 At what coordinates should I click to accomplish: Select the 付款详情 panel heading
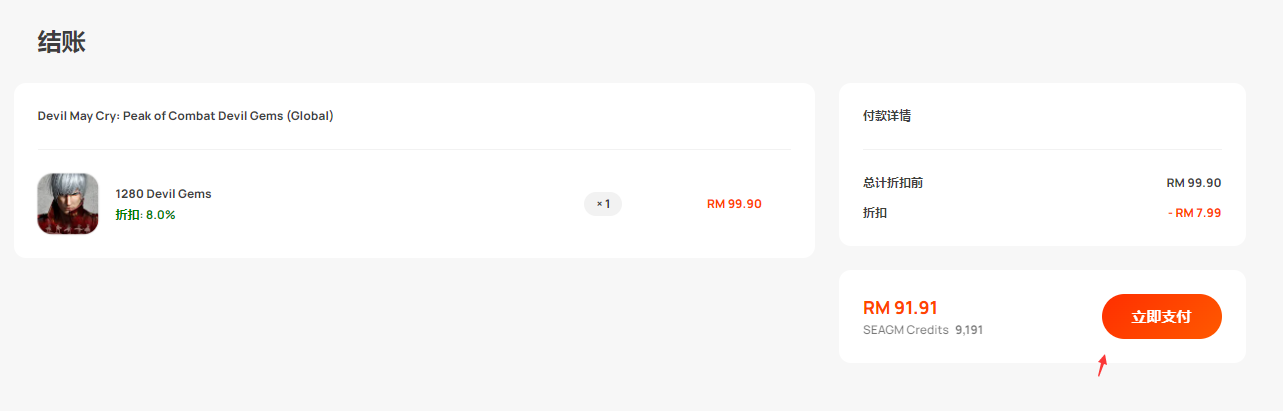887,116
